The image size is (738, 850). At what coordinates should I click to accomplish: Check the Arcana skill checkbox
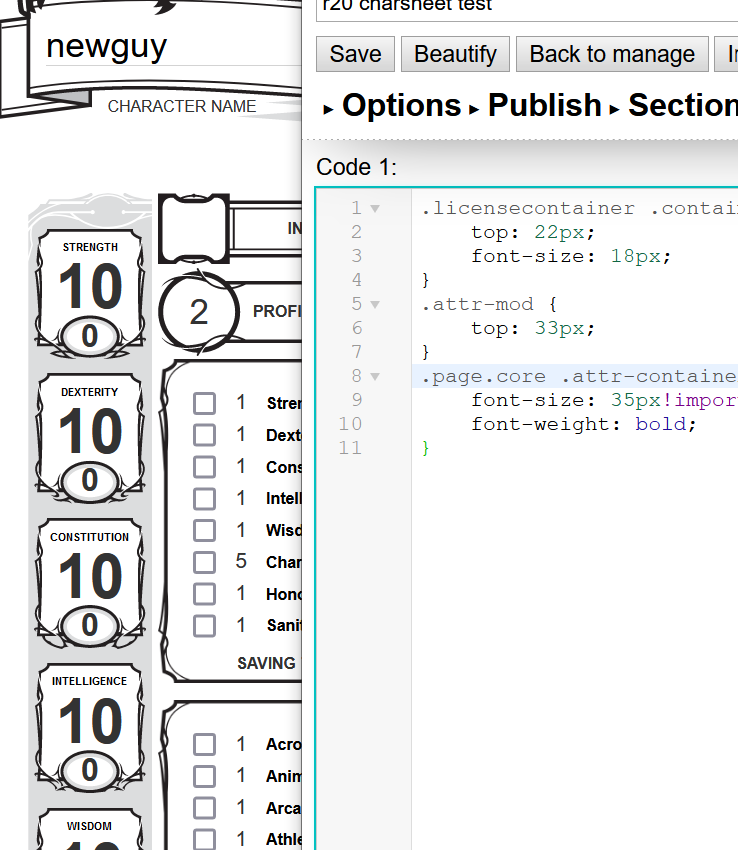[205, 808]
